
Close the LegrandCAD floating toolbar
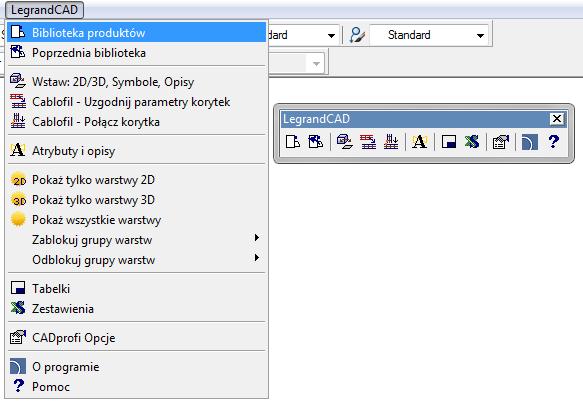557,119
